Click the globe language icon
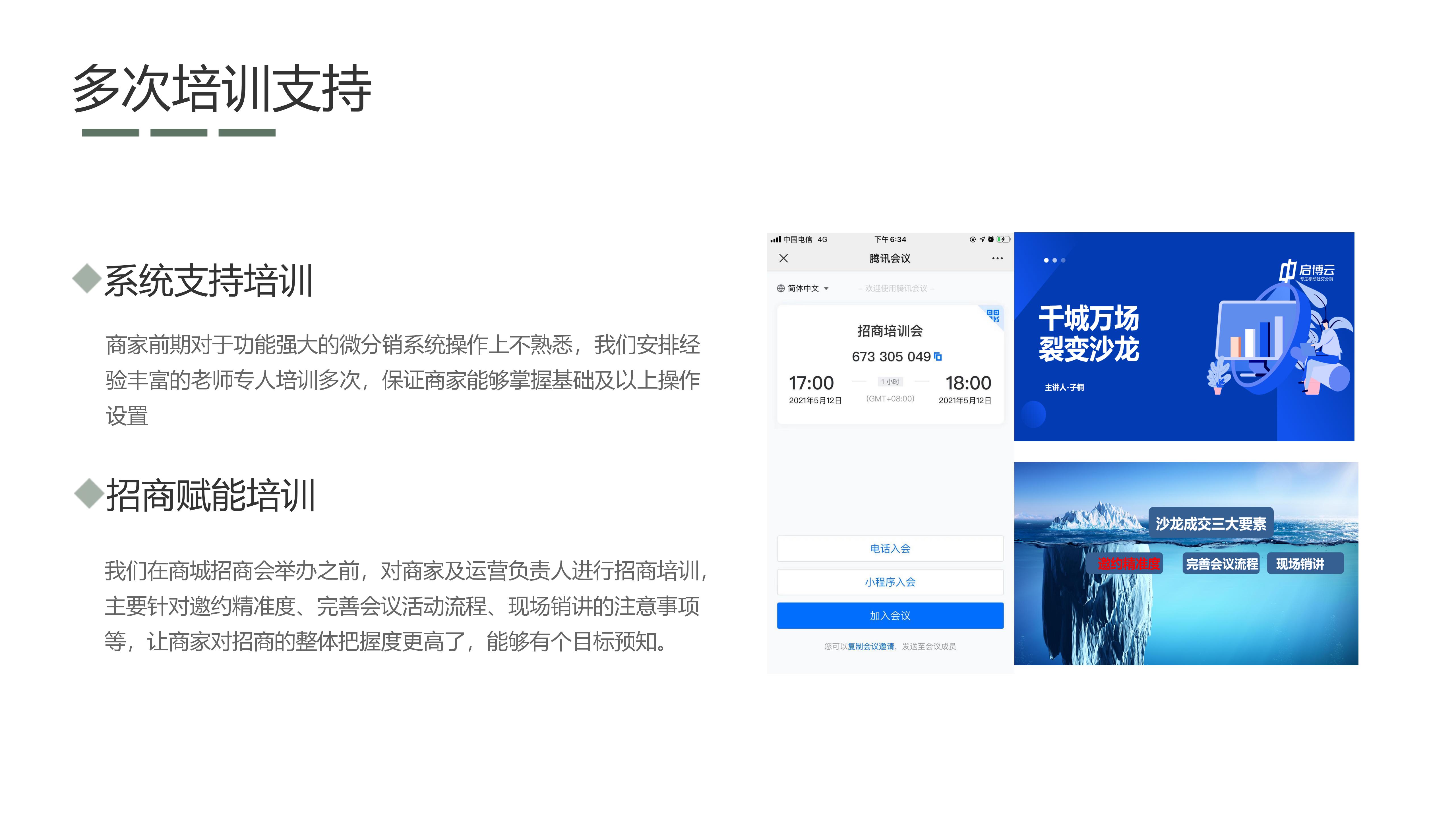Image resolution: width=1456 pixels, height=819 pixels. point(781,288)
